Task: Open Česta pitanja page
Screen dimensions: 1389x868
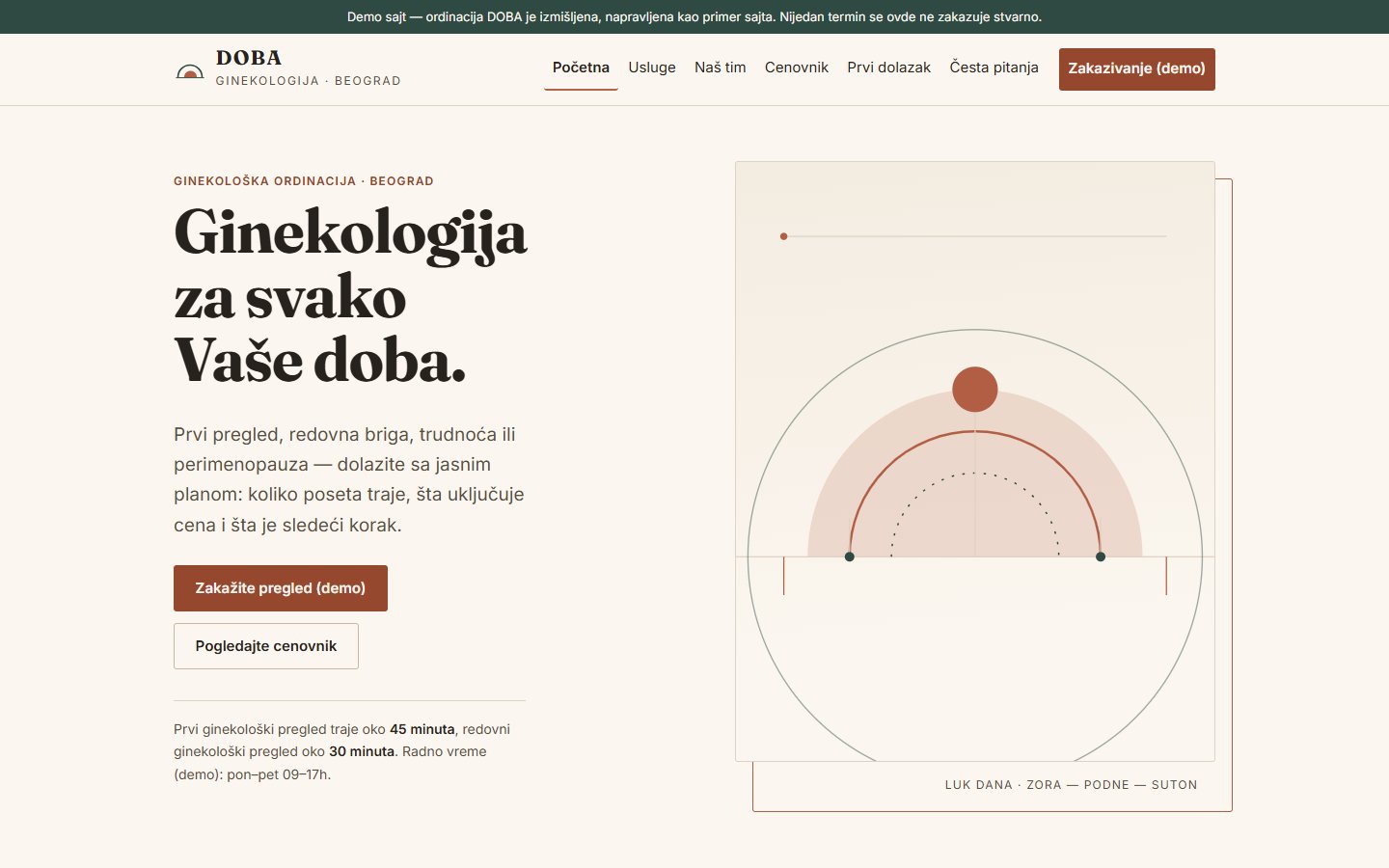Action: [x=994, y=68]
